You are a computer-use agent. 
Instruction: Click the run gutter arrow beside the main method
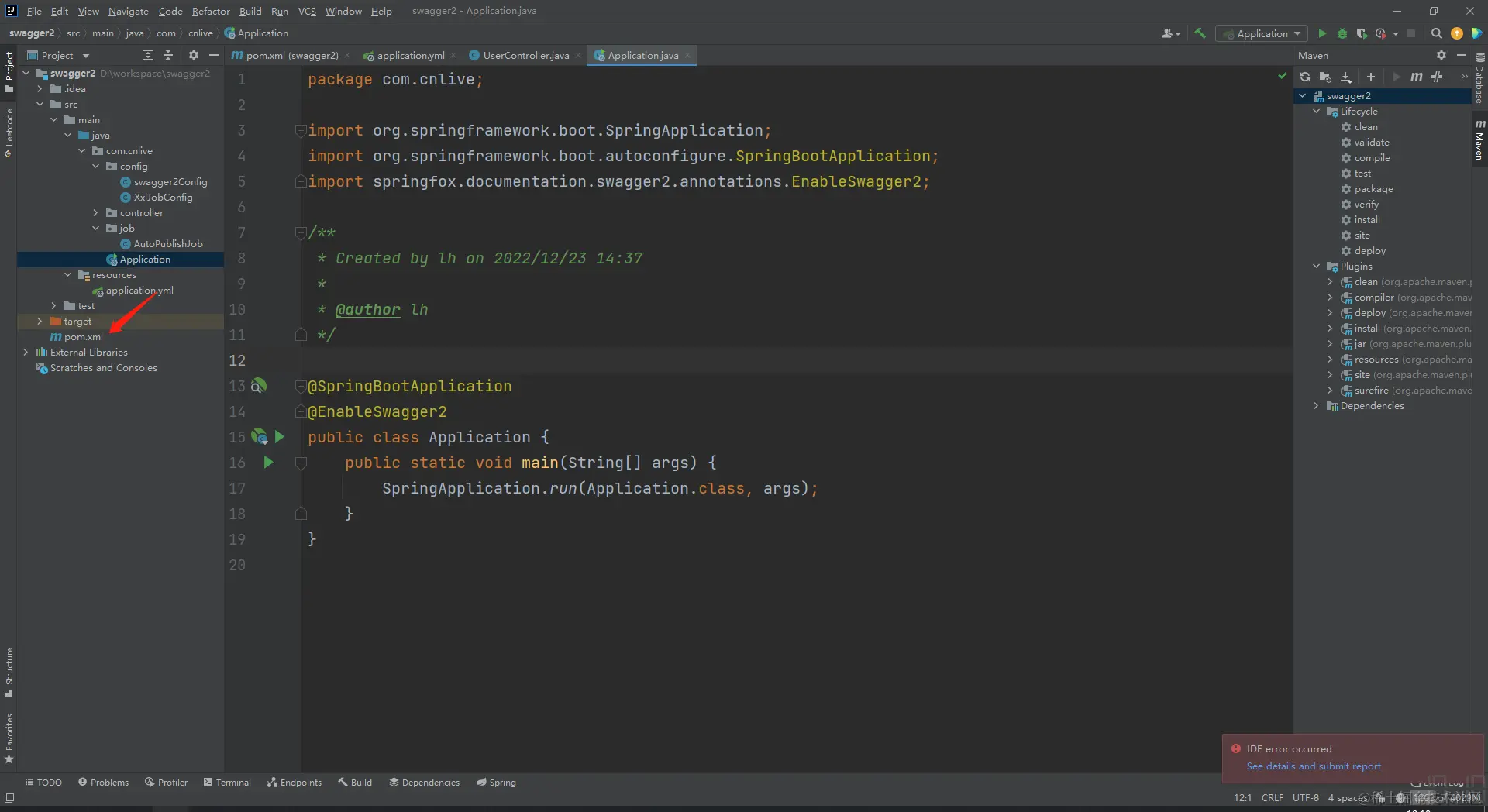pyautogui.click(x=268, y=463)
